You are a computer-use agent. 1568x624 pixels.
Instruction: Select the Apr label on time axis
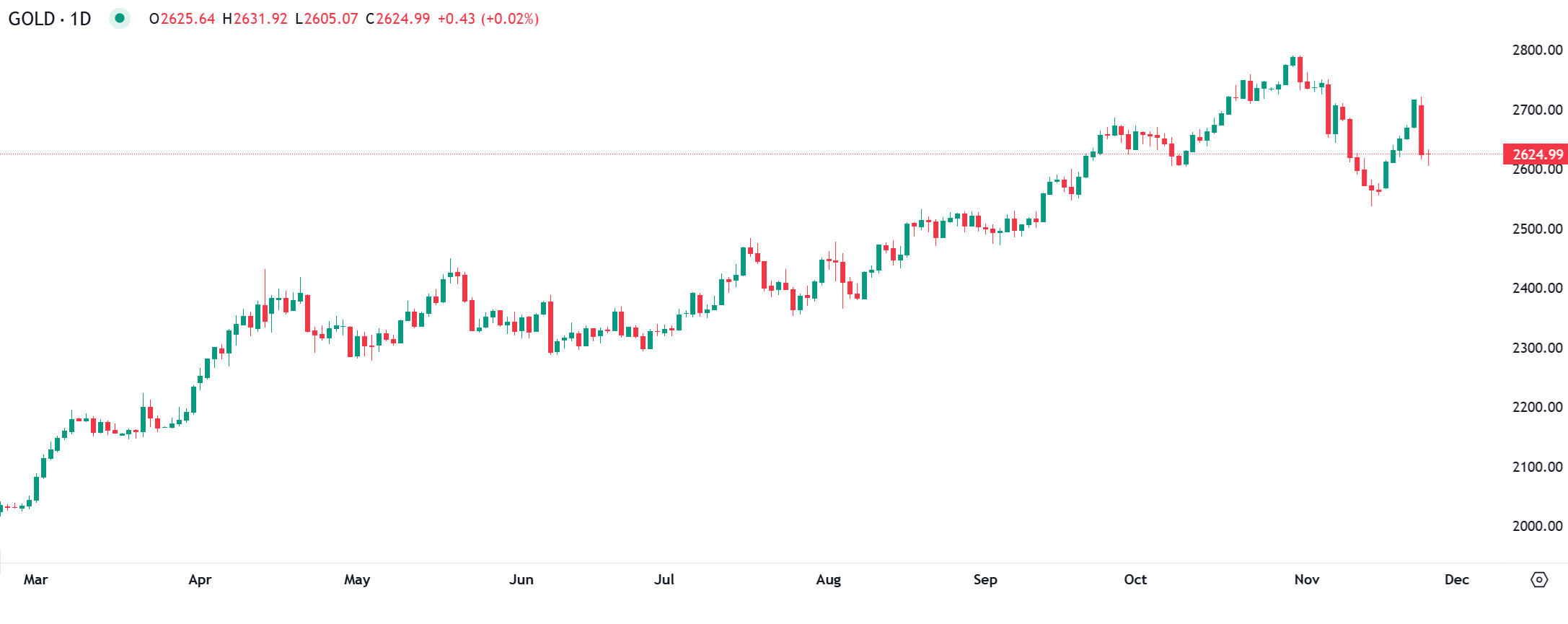pyautogui.click(x=200, y=580)
